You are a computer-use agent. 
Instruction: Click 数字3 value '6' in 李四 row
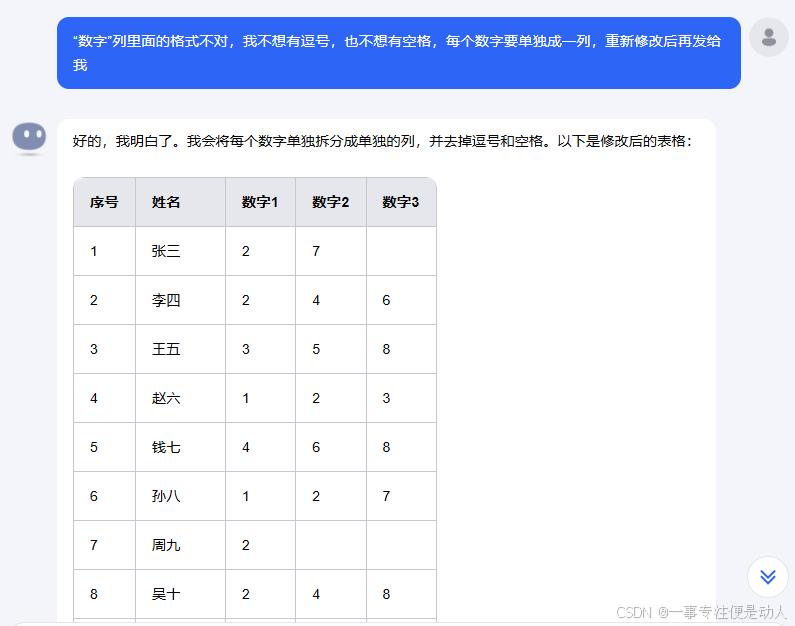[401, 300]
